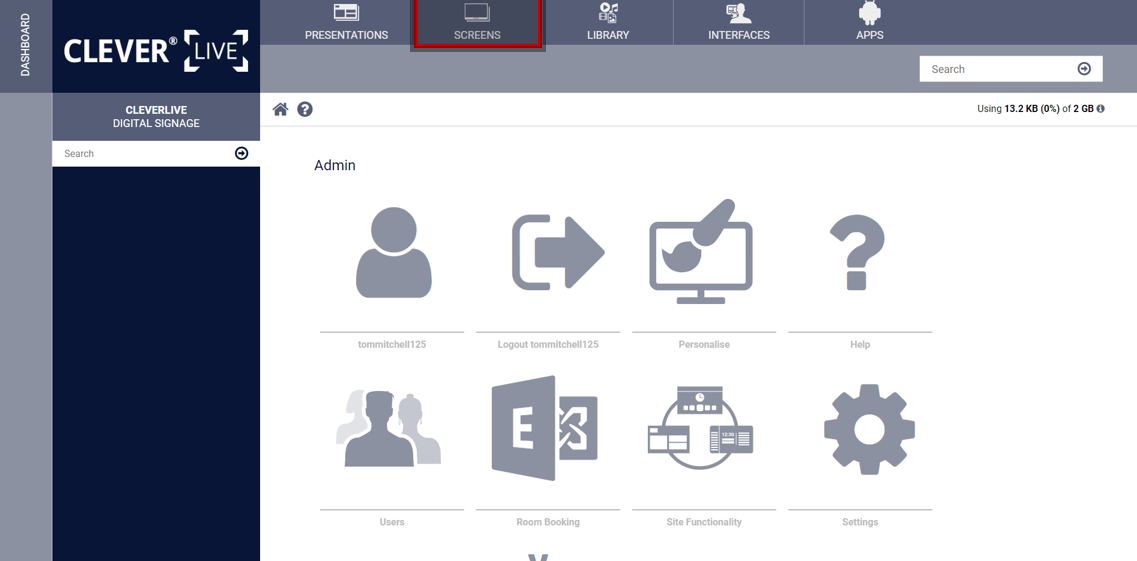This screenshot has width=1137, height=561.
Task: Open the Settings gear icon
Action: (869, 429)
